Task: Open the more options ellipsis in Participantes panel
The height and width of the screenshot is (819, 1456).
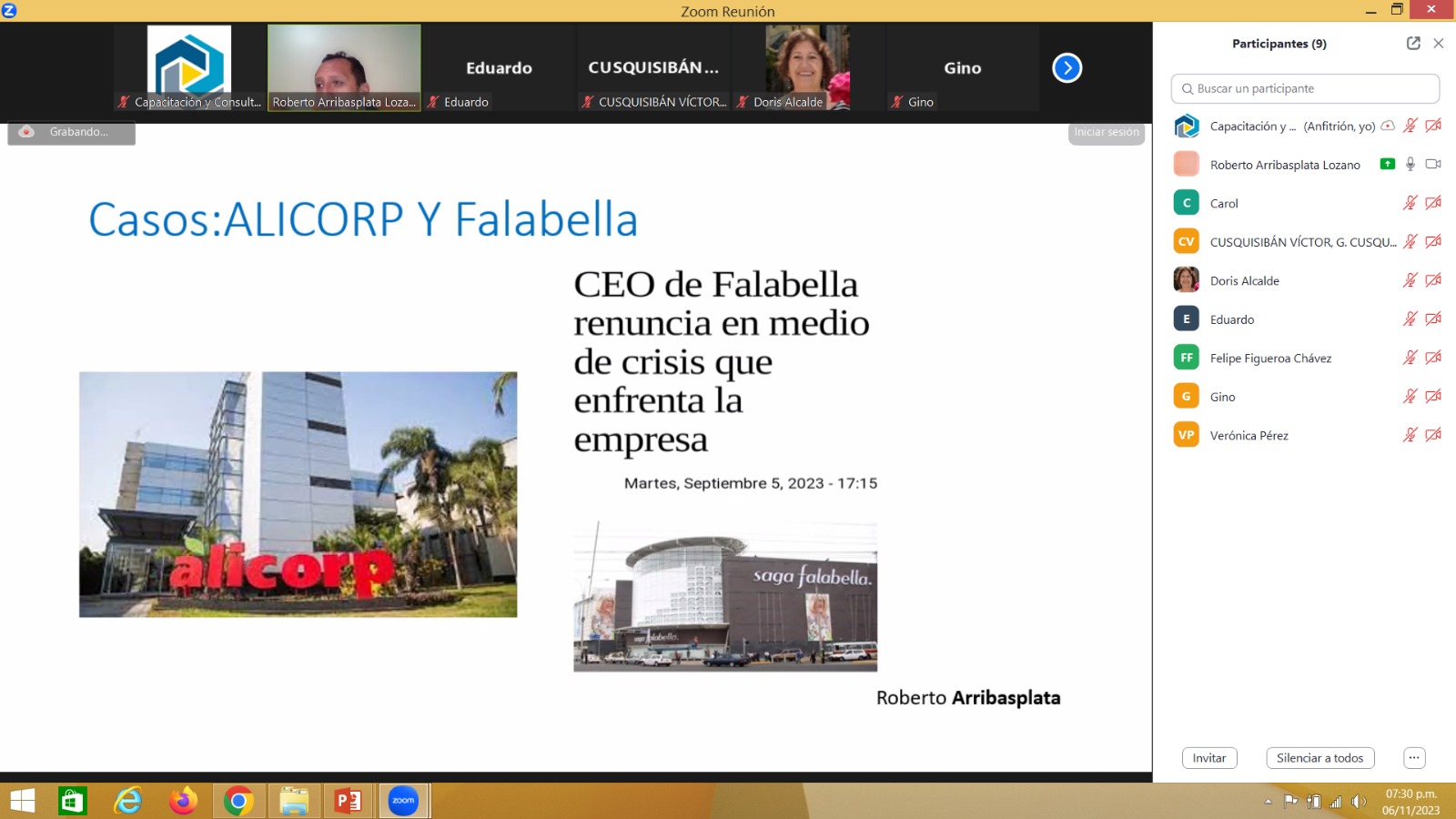Action: pos(1414,758)
